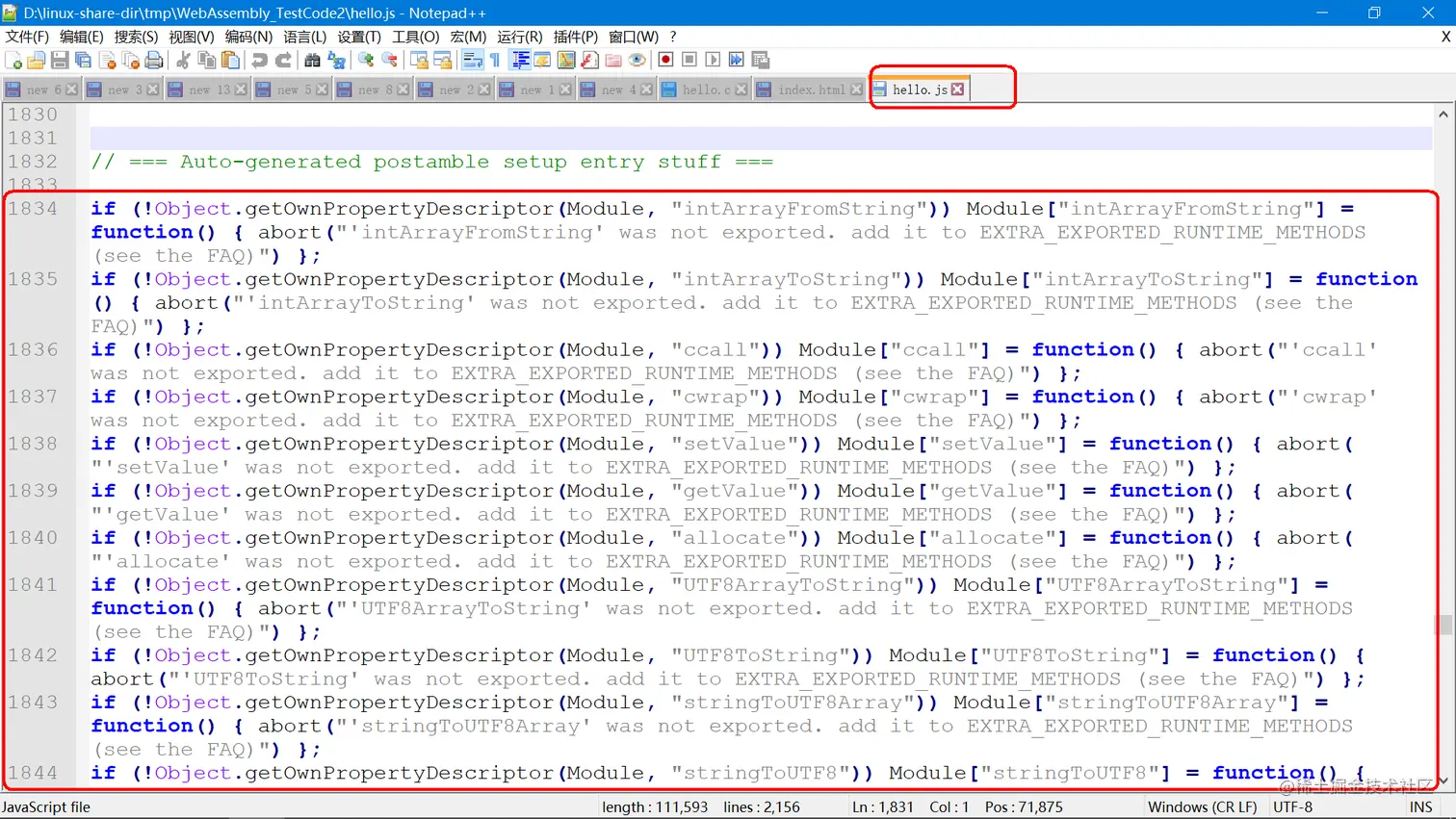Open the 搜索(S) menu

pos(136,37)
